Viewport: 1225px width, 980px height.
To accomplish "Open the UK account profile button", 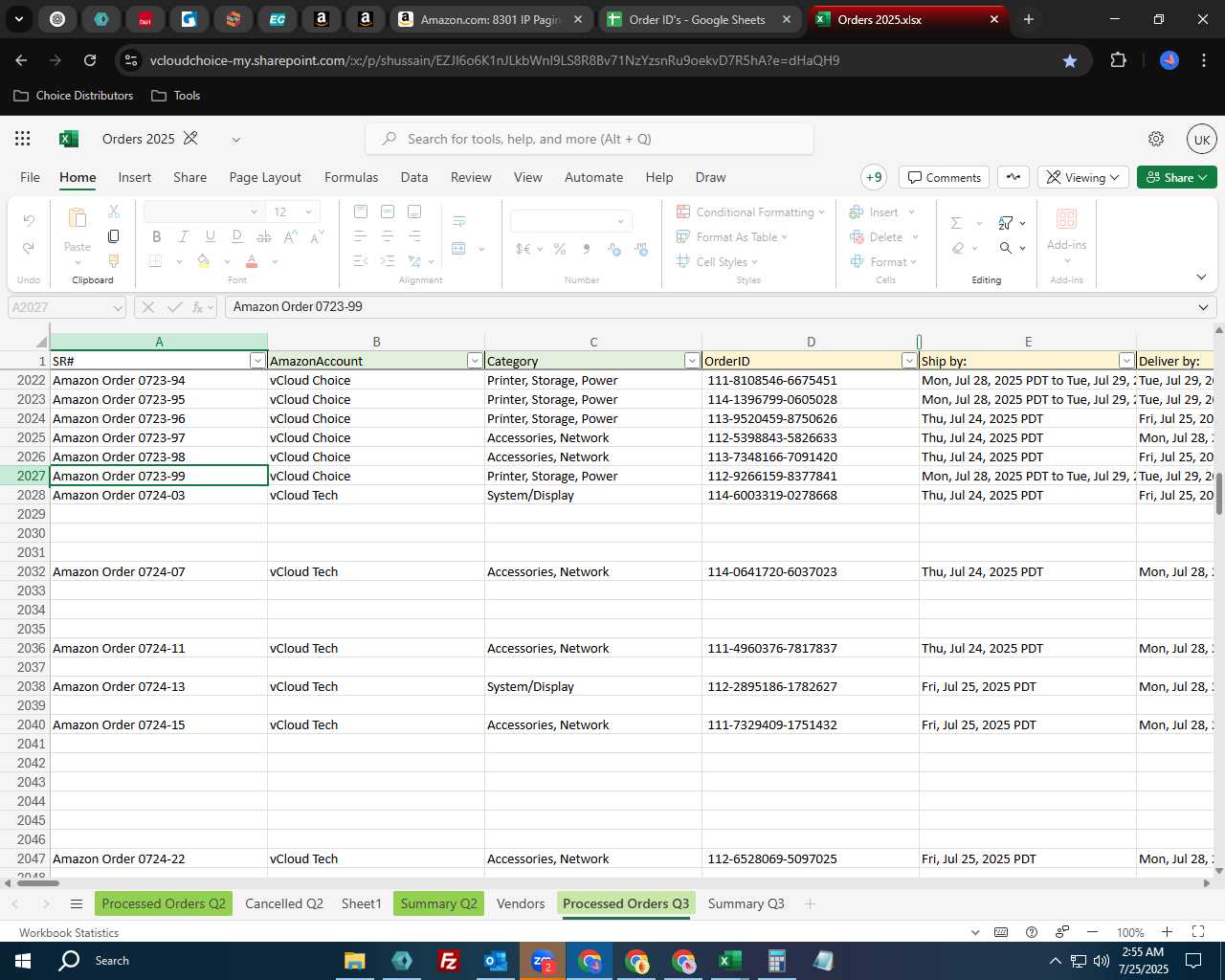I will point(1202,139).
